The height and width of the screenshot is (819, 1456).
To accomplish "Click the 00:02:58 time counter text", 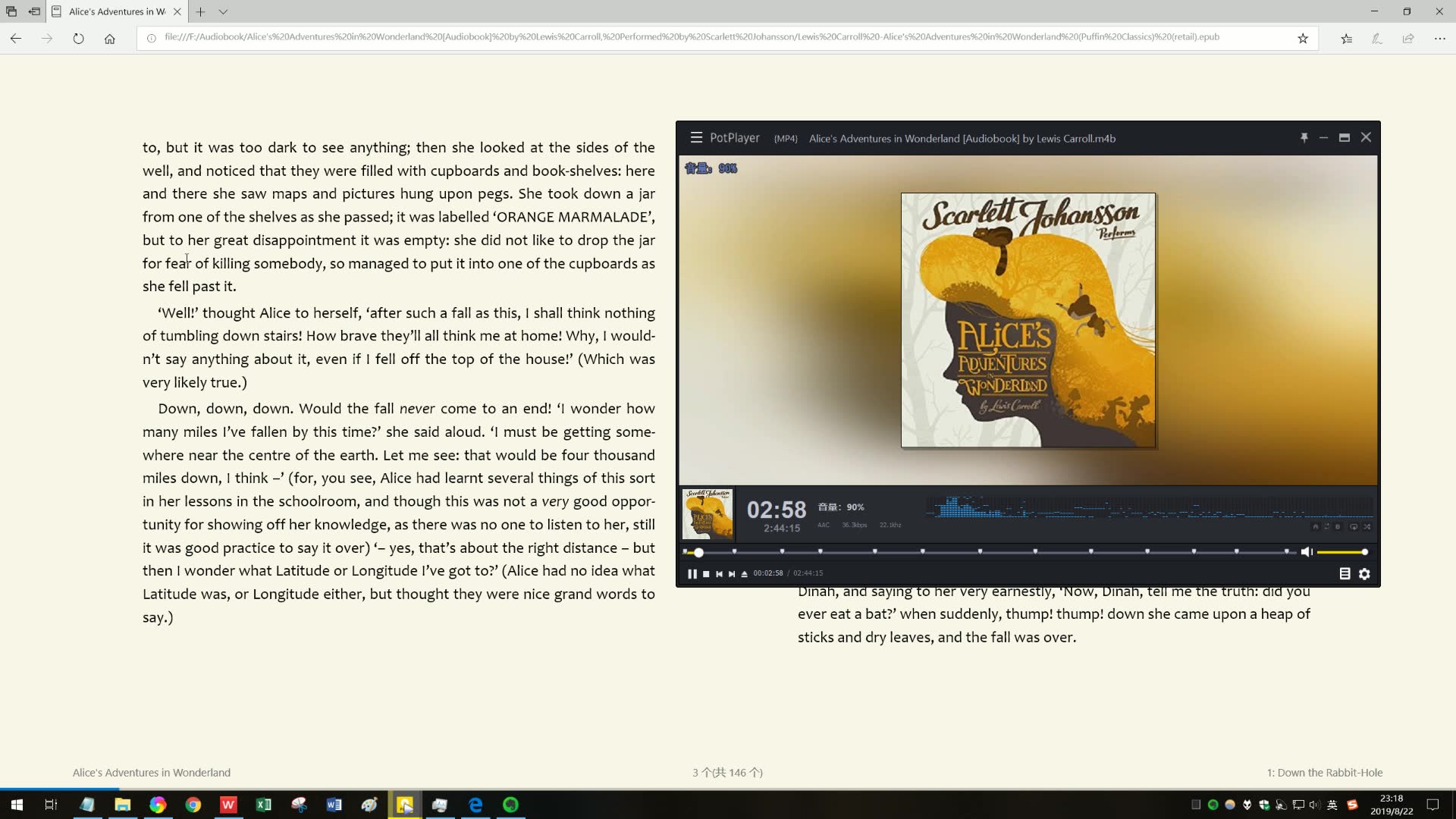I will click(767, 573).
